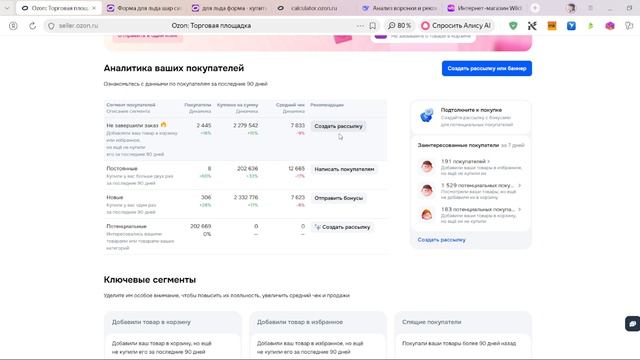
Task: Open the Добавили товар в корзину segment card
Action: pos(173,336)
